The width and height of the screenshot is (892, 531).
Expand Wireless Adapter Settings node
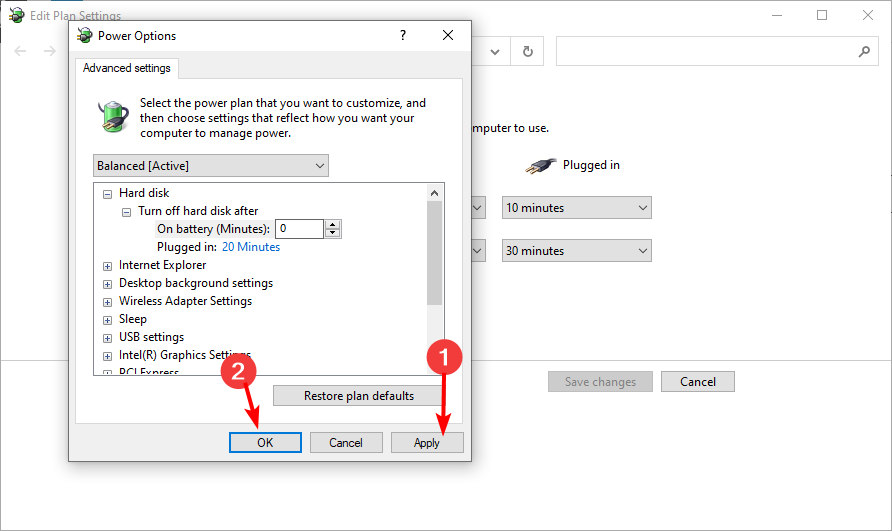click(108, 302)
